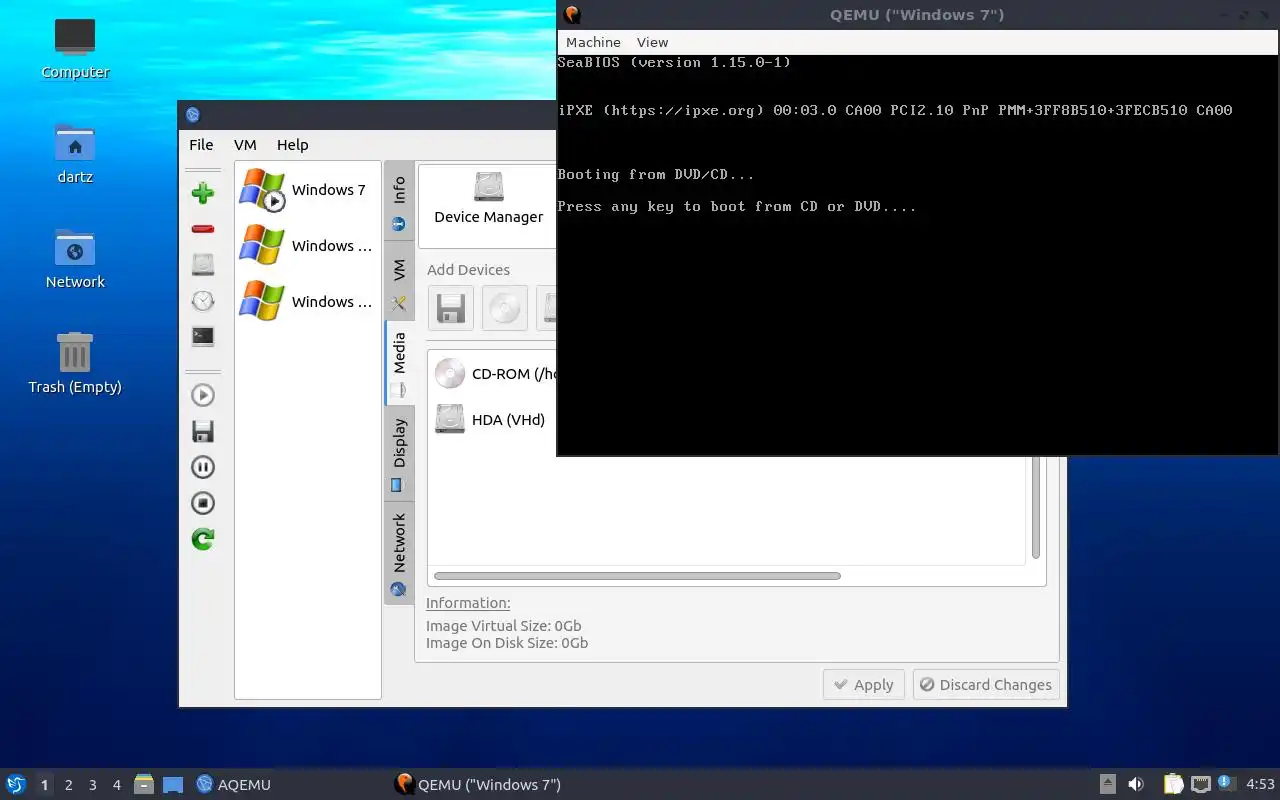The width and height of the screenshot is (1280, 800).
Task: Click the red minus Delete VM icon
Action: (x=203, y=229)
